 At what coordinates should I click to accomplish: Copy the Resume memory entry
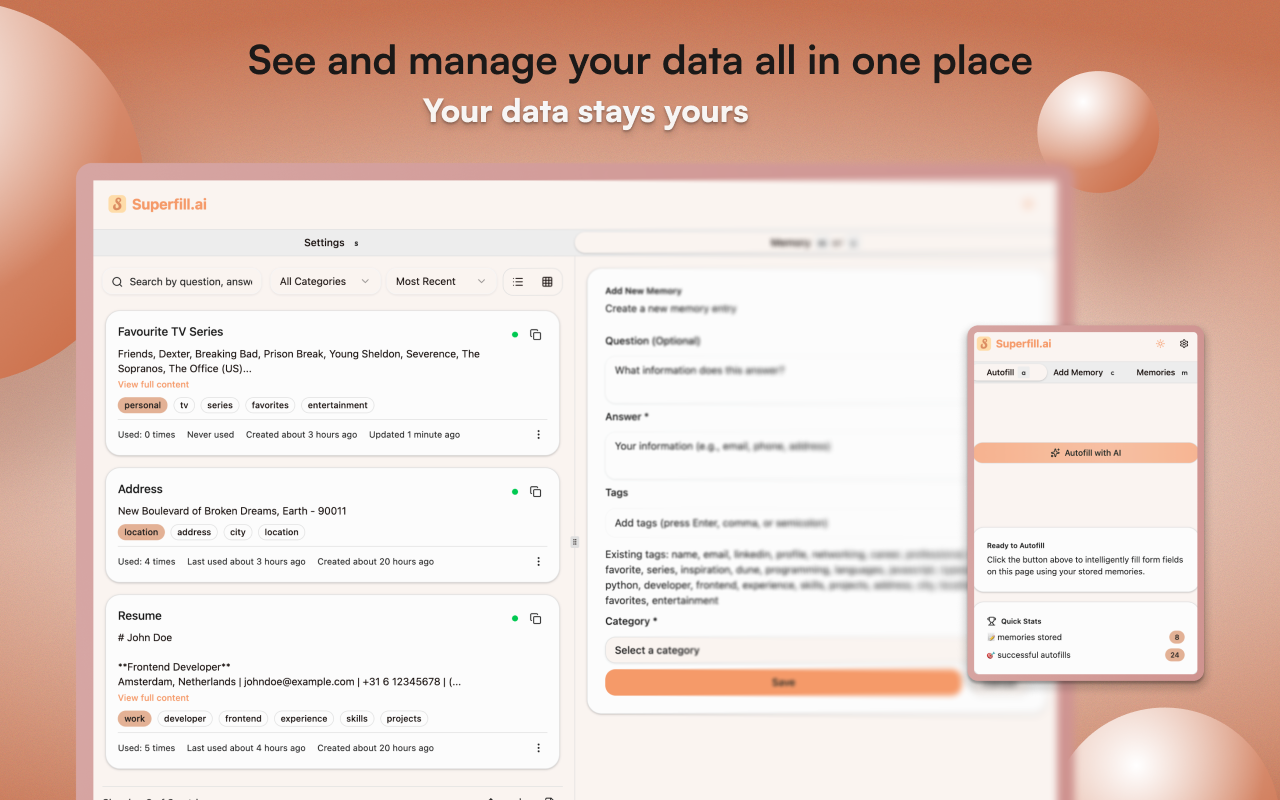536,619
